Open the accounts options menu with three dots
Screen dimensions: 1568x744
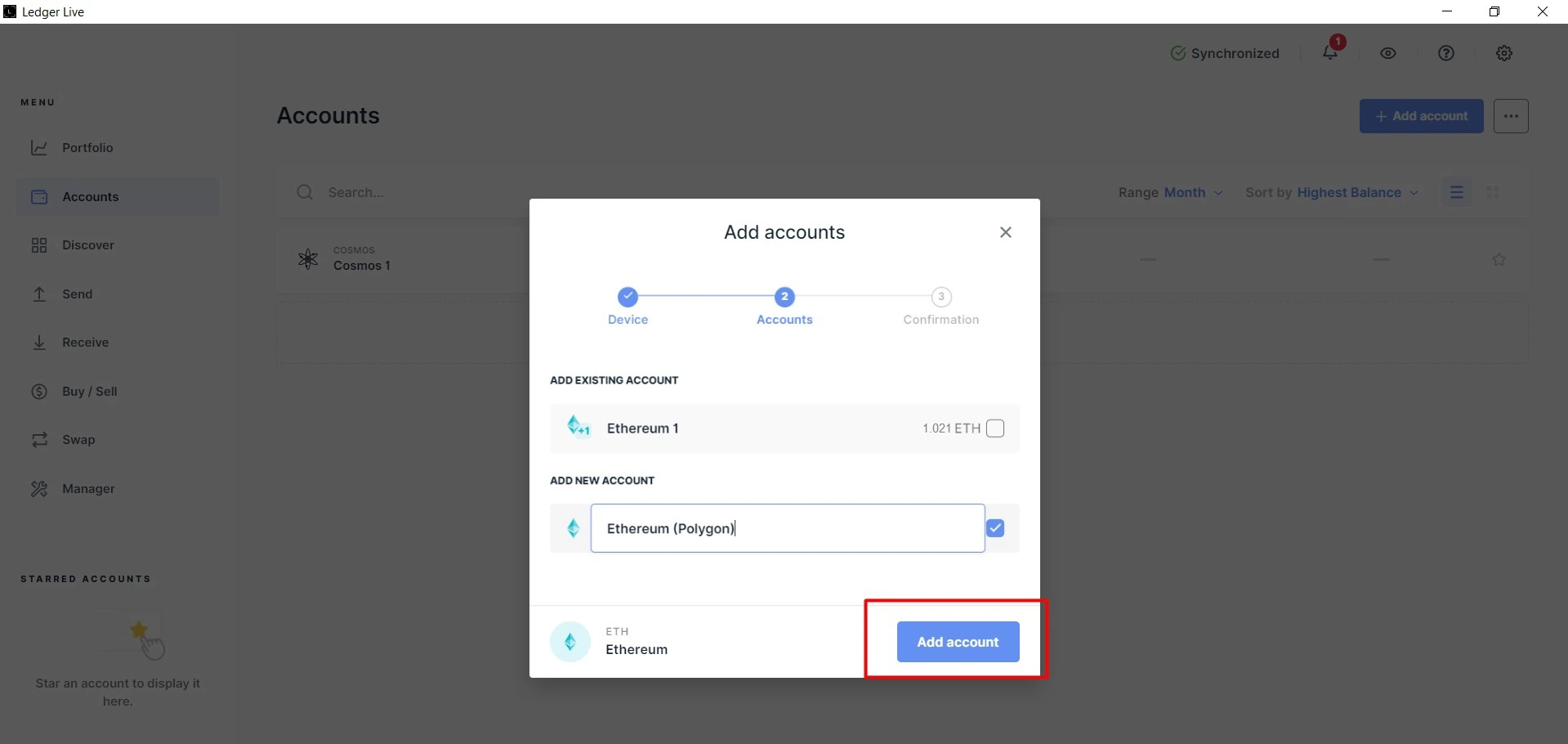pos(1511,116)
